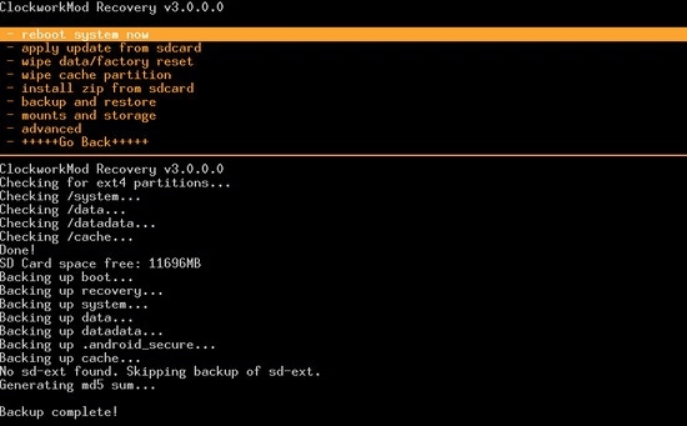687x427 pixels.
Task: Click the Backing up boot log line
Action: click(66, 277)
